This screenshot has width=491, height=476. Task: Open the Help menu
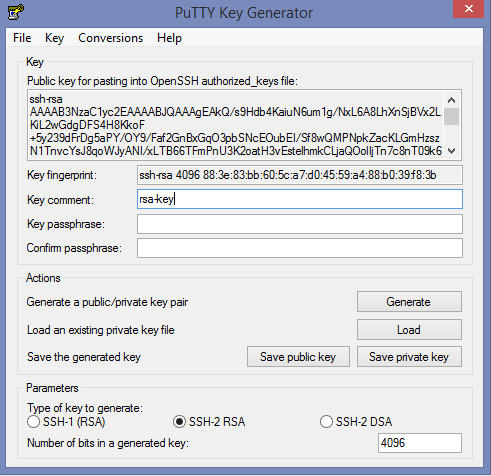(x=169, y=38)
